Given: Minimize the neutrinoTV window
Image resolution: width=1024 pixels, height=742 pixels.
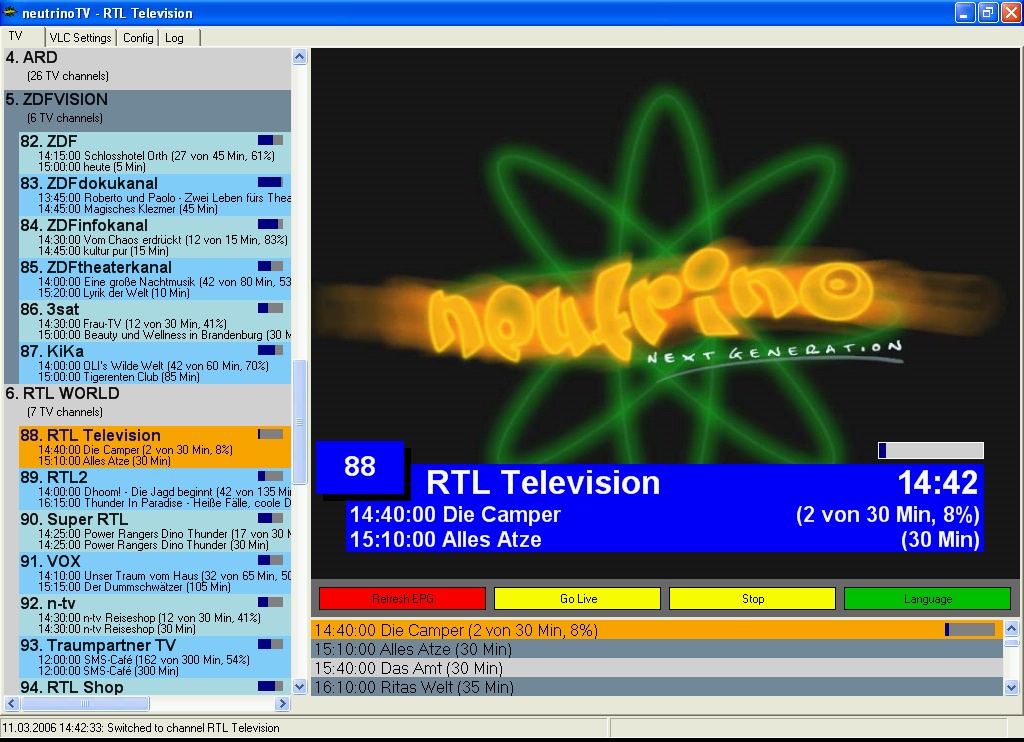Looking at the screenshot, I should point(965,12).
